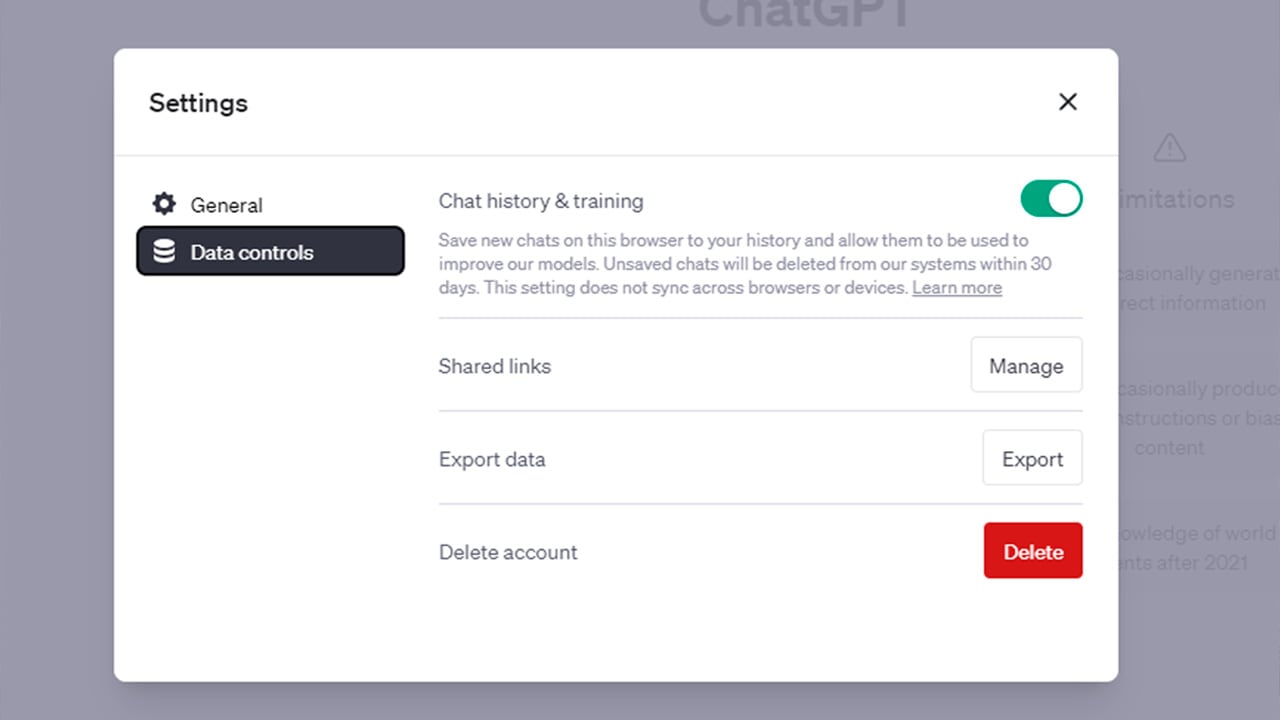Select the Data controls section

point(251,252)
